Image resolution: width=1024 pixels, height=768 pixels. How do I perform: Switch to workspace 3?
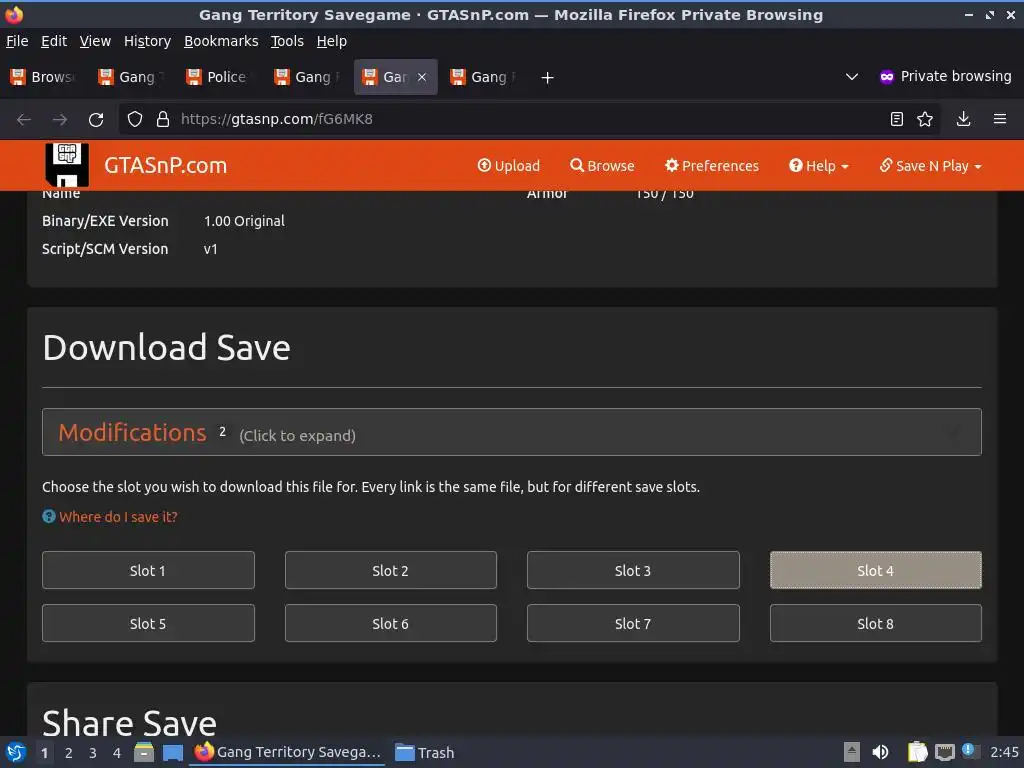click(x=93, y=753)
